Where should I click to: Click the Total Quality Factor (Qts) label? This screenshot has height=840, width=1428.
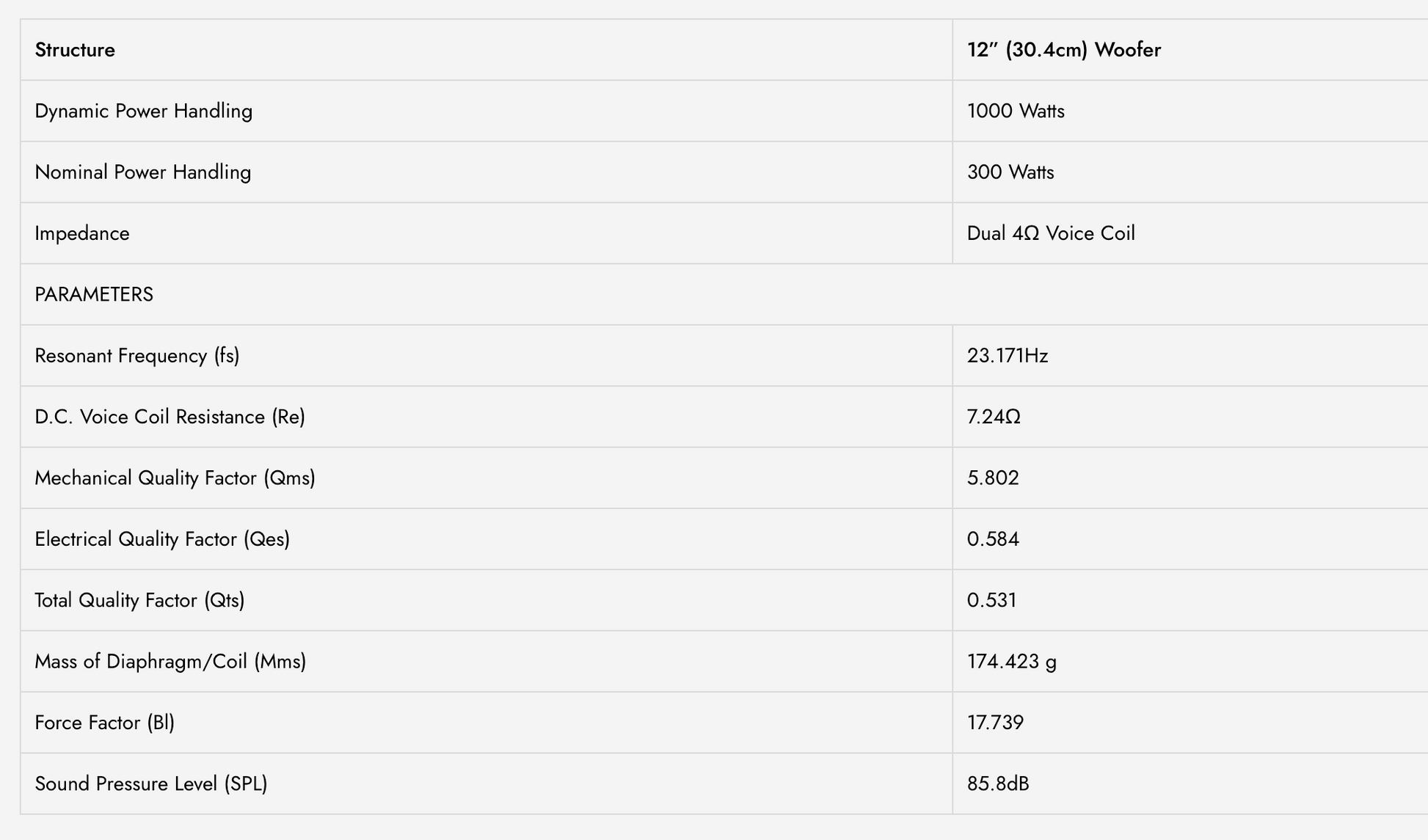point(140,600)
